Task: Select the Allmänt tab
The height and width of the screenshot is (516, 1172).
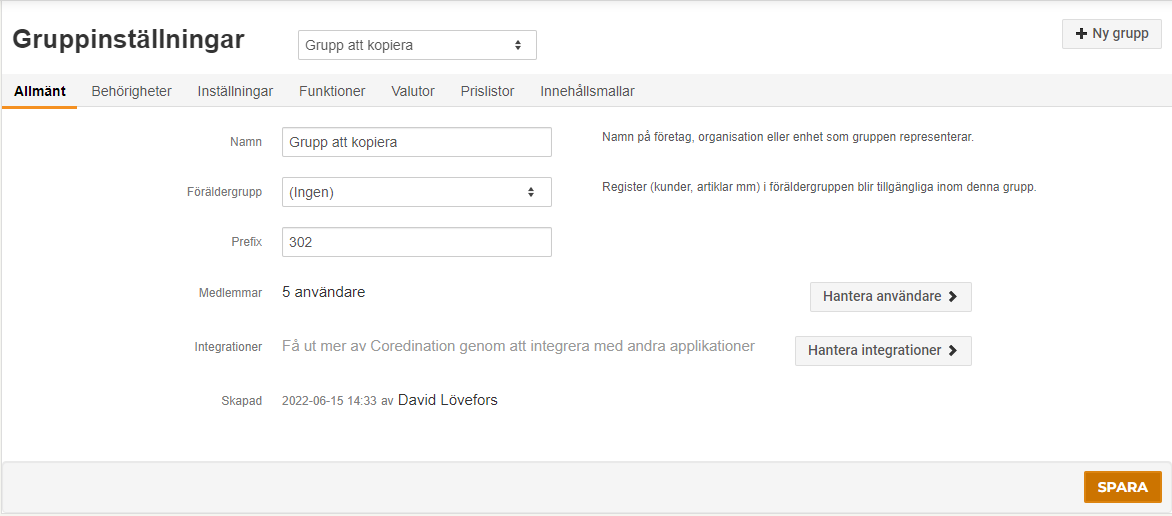Action: coord(40,92)
